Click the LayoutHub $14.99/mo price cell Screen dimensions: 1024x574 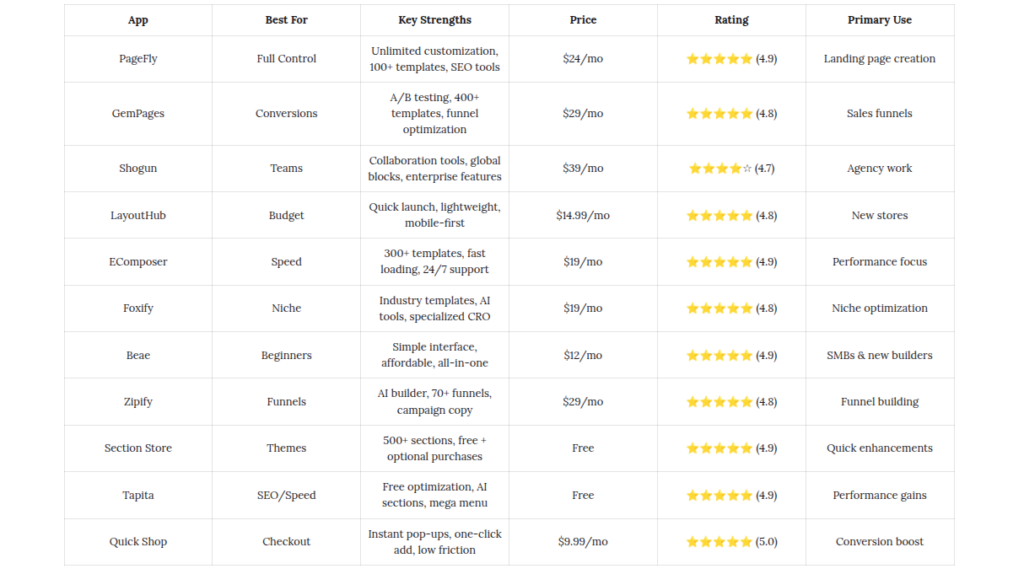coord(583,215)
